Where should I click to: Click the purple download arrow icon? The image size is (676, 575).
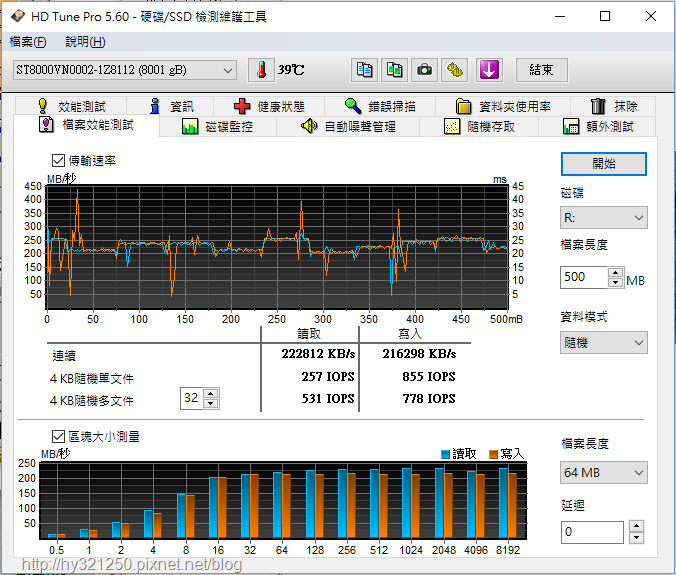[x=489, y=70]
